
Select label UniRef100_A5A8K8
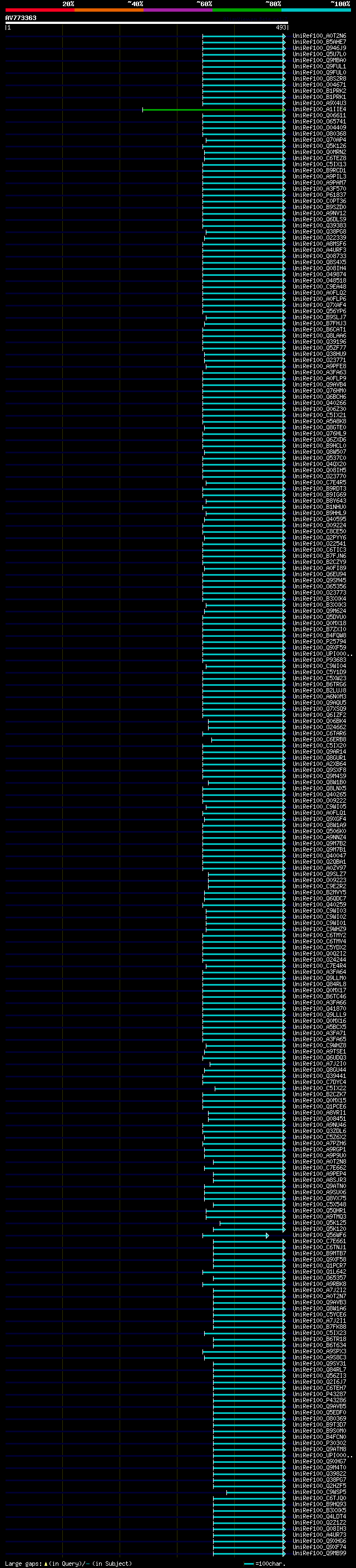[319, 421]
